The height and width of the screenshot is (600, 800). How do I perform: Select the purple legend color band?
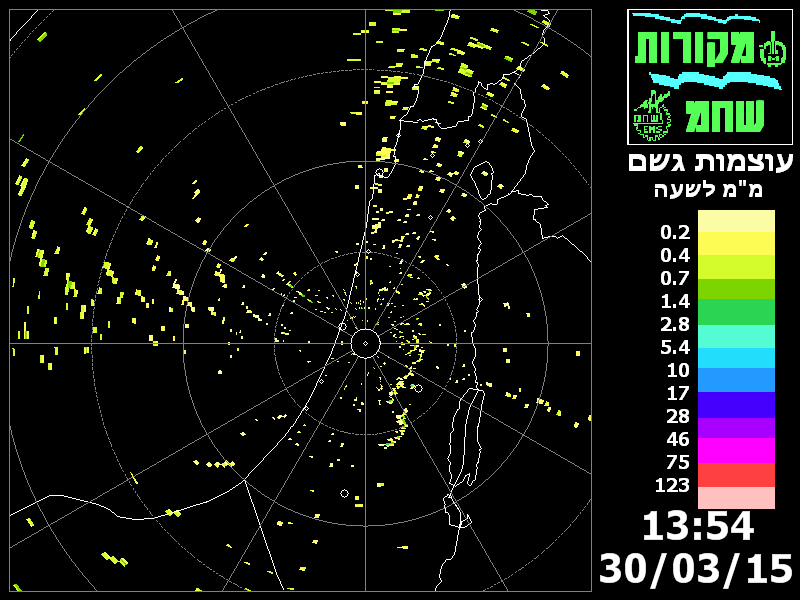coord(736,427)
